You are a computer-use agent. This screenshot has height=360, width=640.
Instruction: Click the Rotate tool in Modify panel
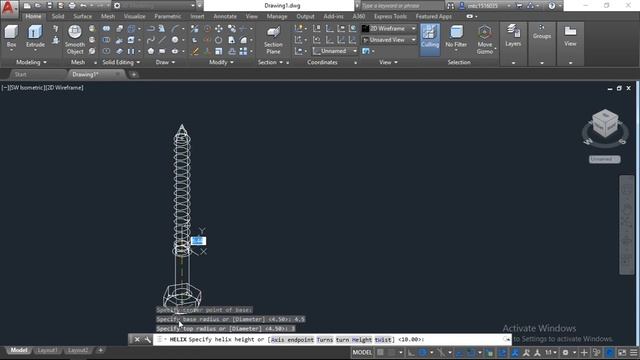(x=219, y=40)
